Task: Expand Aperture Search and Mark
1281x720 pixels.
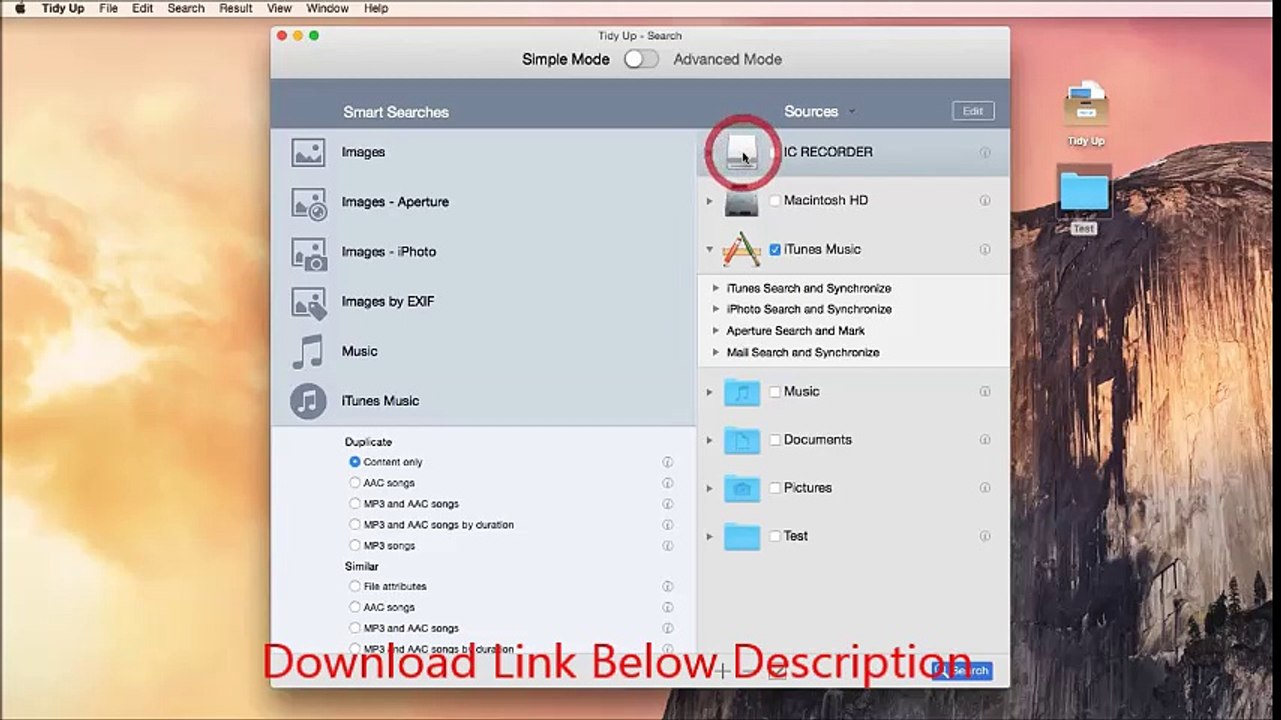Action: pos(716,331)
